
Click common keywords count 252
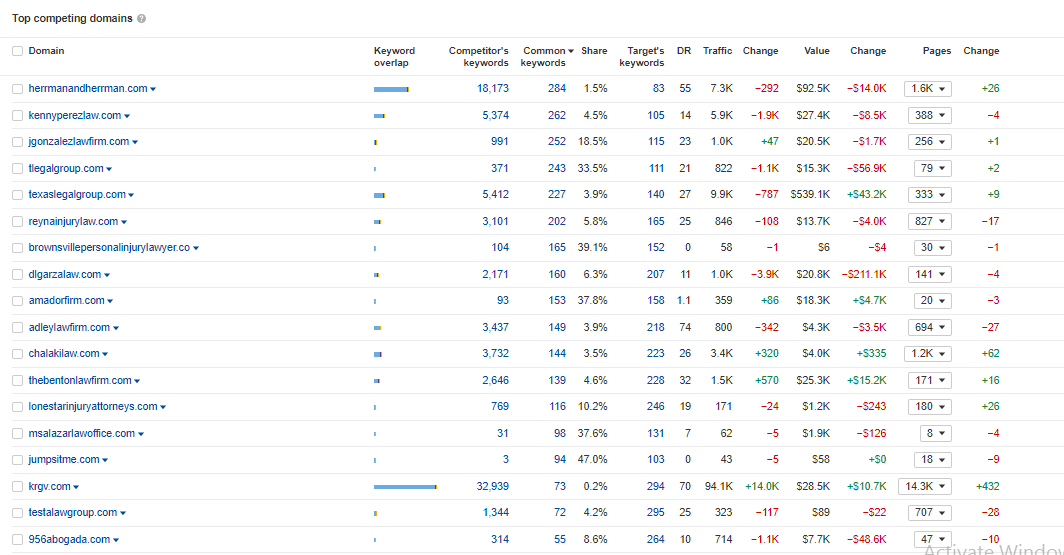point(557,141)
